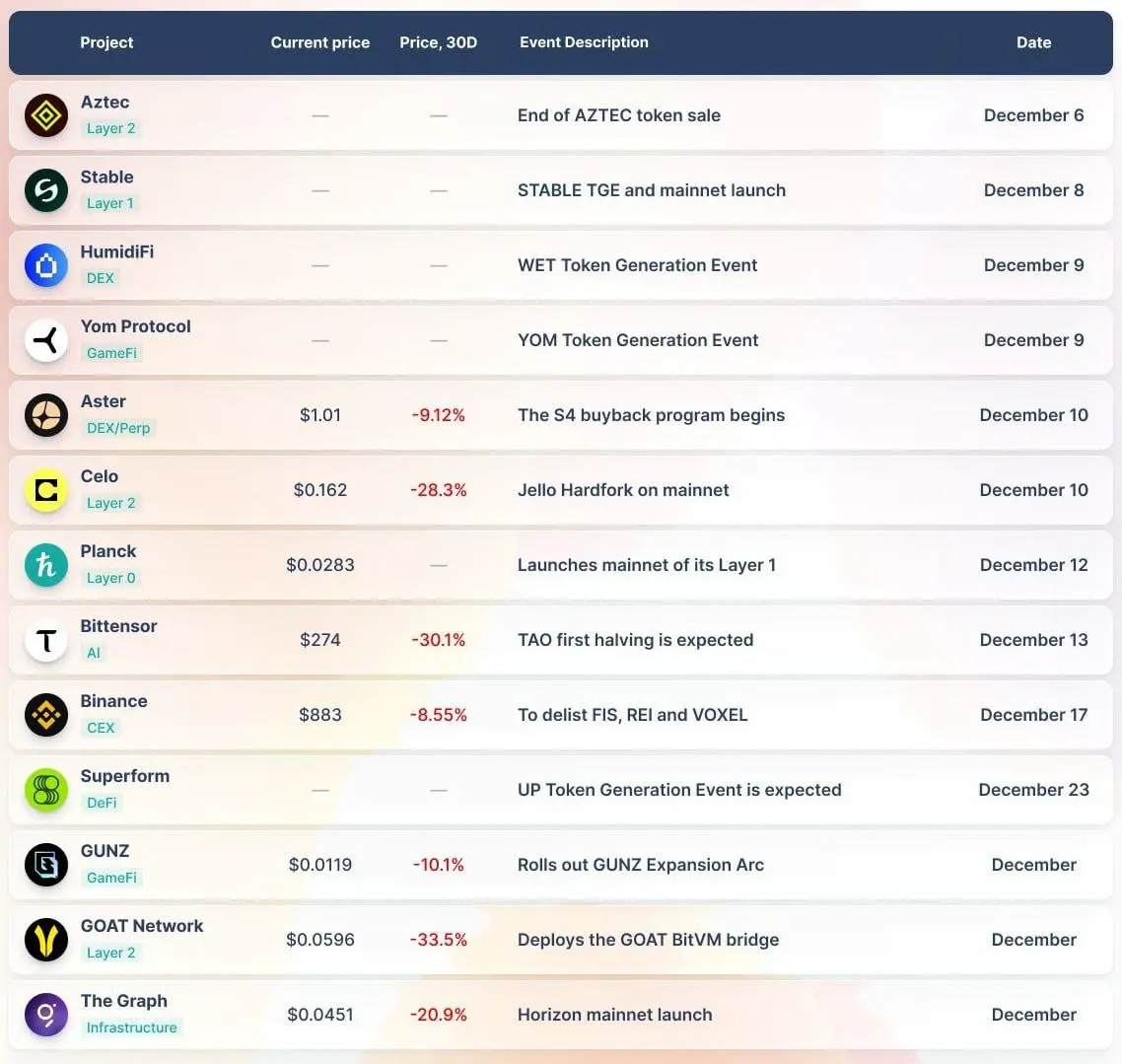Click Celo's price $0.162
Screen dimensions: 1122x1064
(319, 490)
